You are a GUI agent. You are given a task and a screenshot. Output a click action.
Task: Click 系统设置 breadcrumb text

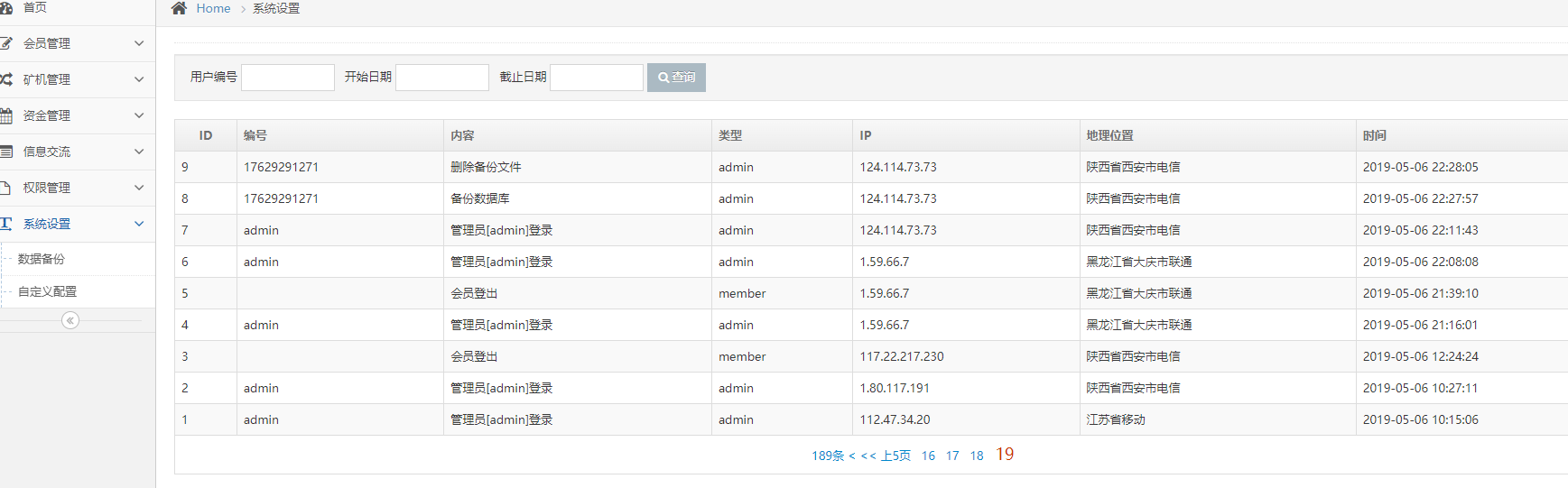(276, 8)
